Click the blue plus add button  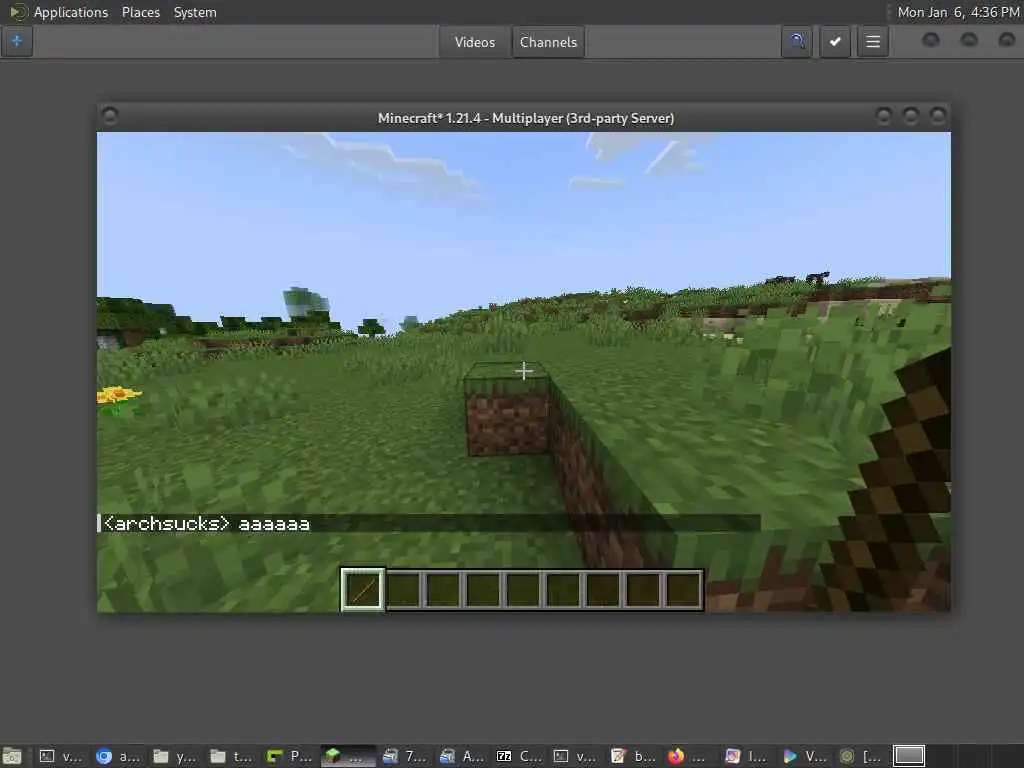tap(17, 42)
